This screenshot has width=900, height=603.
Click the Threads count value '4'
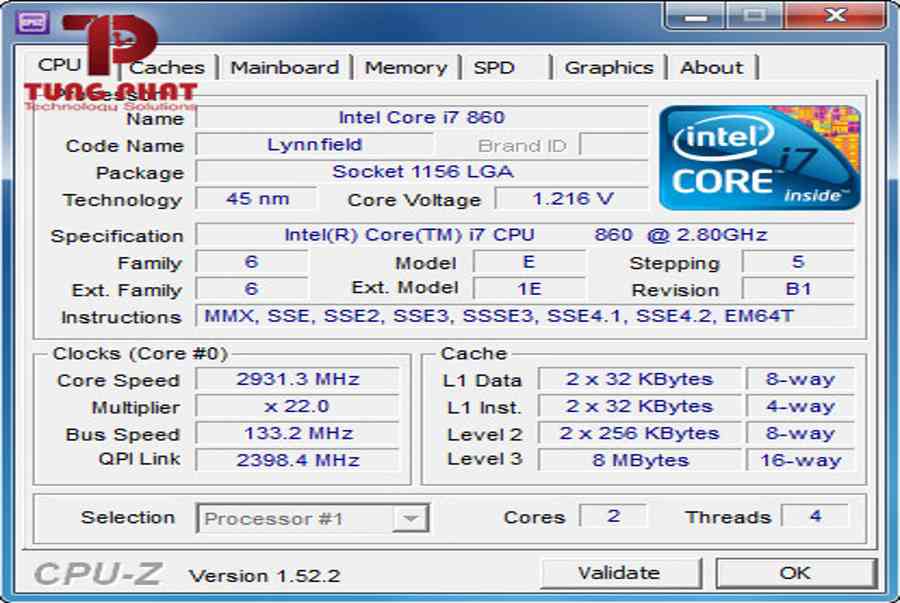[815, 516]
